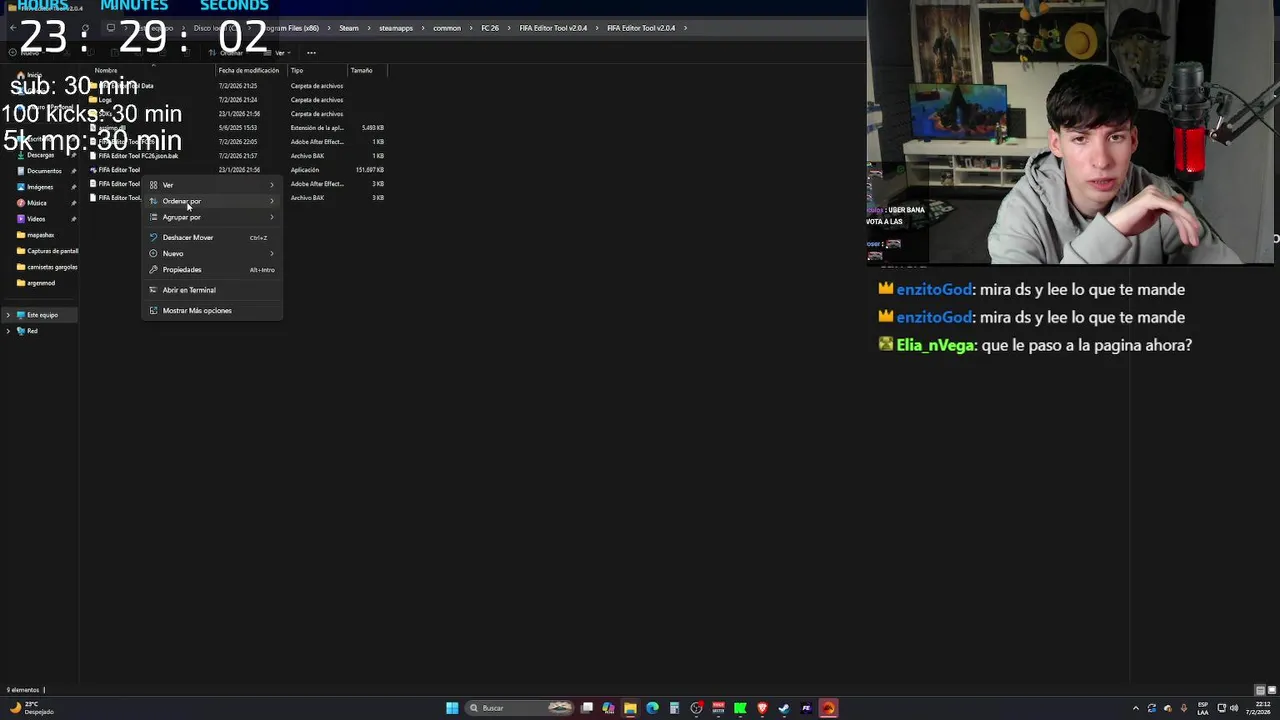Click the Agrupar por list icon
Screen dimensions: 1280x720
pos(153,217)
